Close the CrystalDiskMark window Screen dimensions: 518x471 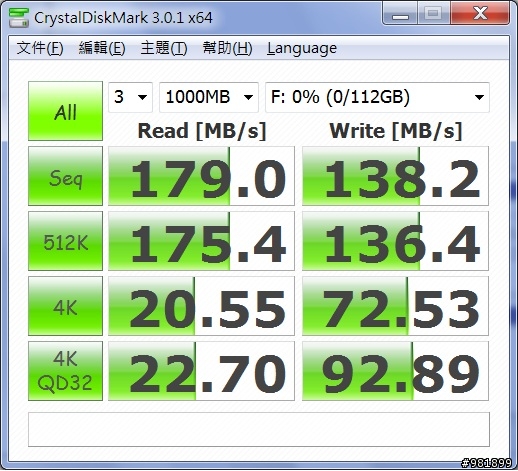pos(480,13)
